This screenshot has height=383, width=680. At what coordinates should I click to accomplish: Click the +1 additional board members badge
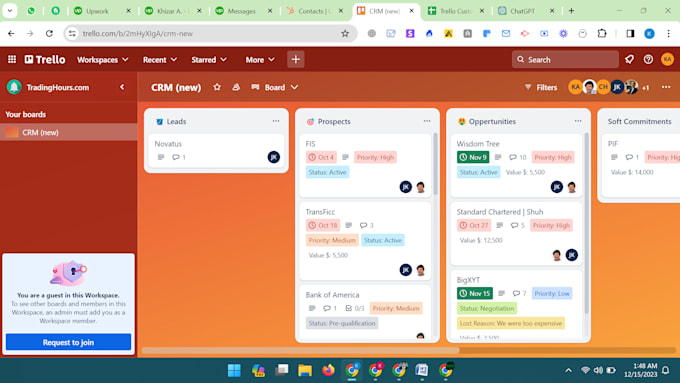(646, 88)
